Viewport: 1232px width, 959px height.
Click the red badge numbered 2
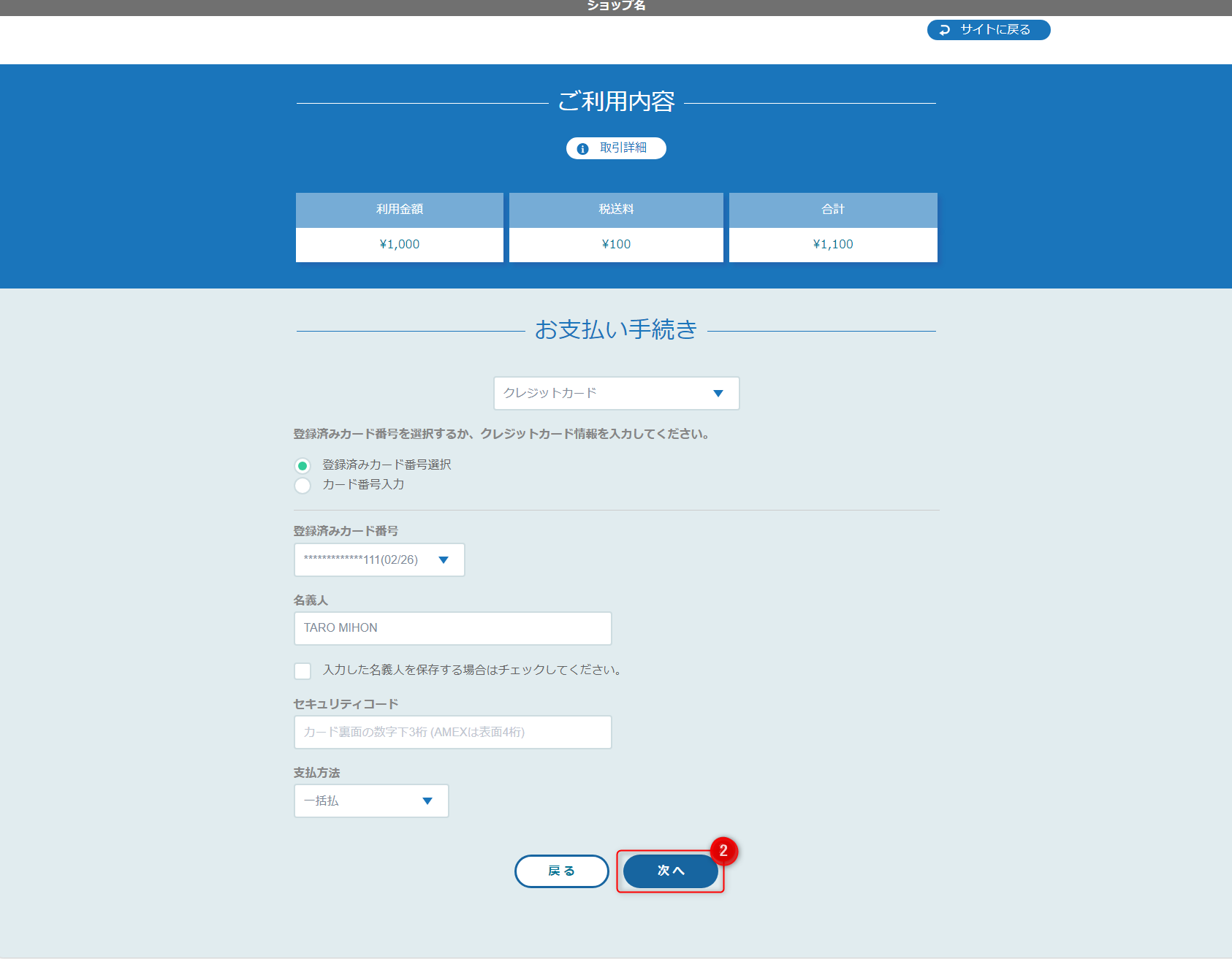point(723,851)
